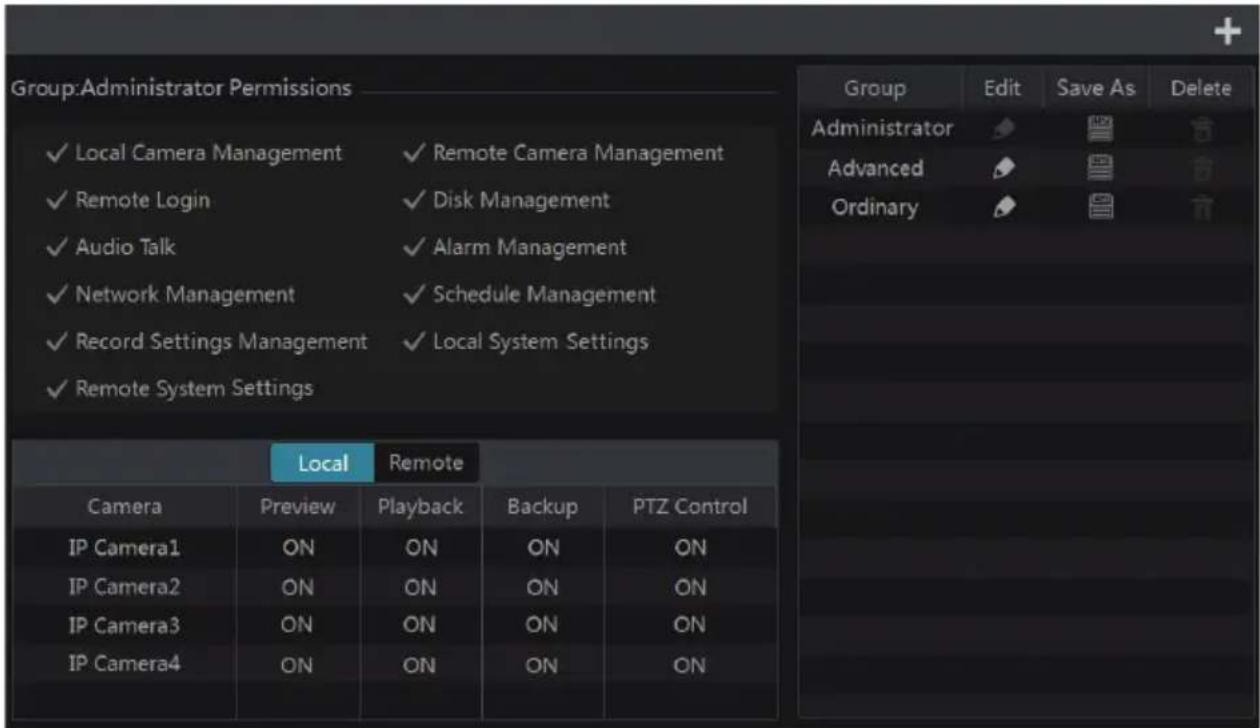The width and height of the screenshot is (1260, 728).
Task: Click Backup ON for IP Camera1
Action: click(x=541, y=548)
